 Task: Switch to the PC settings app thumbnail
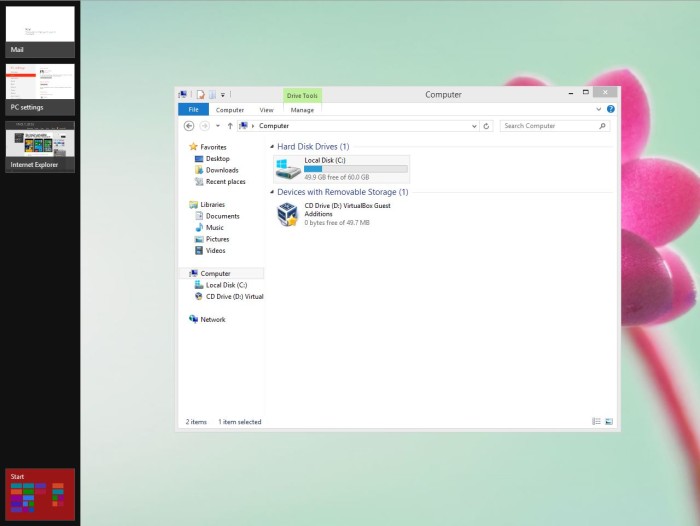pos(40,89)
